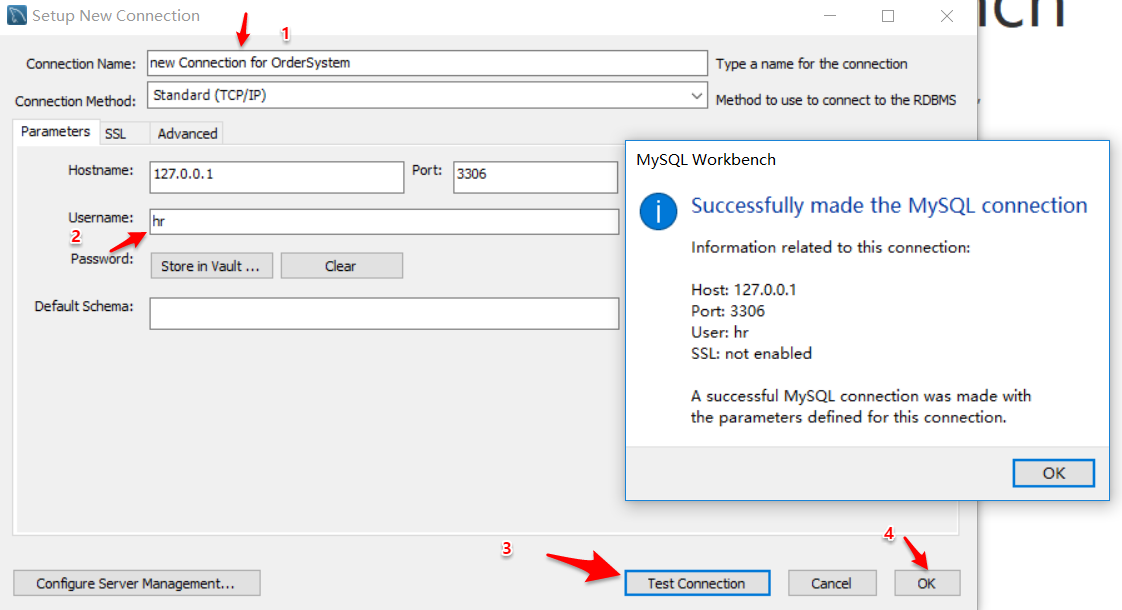Click into the Username field
The height and width of the screenshot is (610, 1122).
384,221
